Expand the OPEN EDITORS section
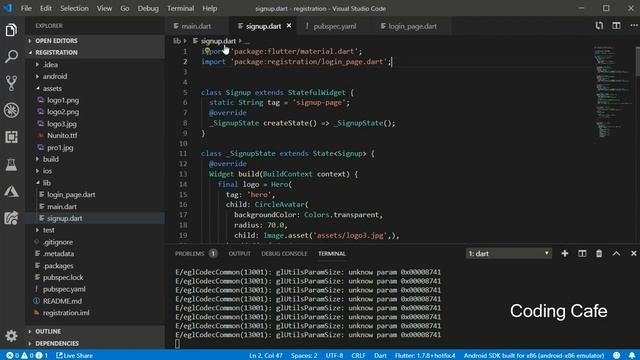The height and width of the screenshot is (360, 640). [x=95, y=40]
